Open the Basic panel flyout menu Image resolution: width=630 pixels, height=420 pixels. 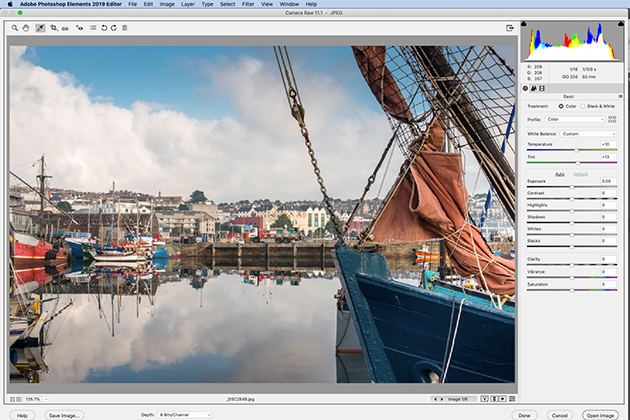click(620, 96)
